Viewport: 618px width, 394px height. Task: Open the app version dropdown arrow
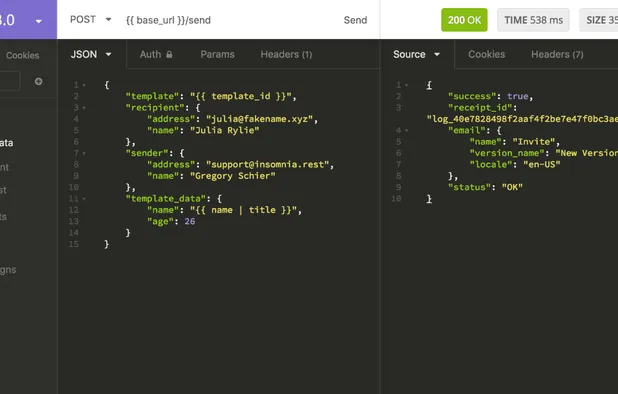tap(39, 21)
